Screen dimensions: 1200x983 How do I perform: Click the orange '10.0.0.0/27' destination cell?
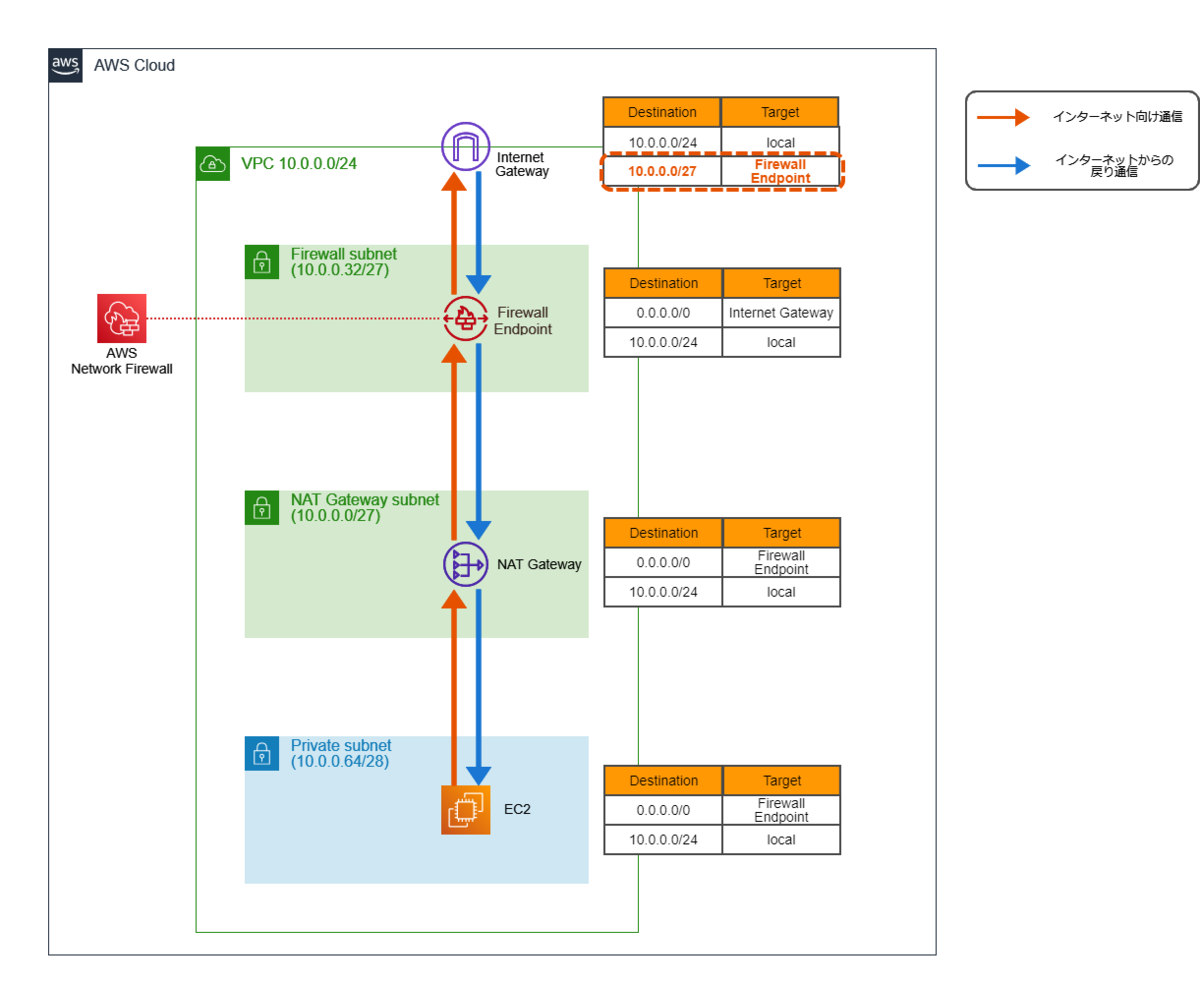[662, 171]
